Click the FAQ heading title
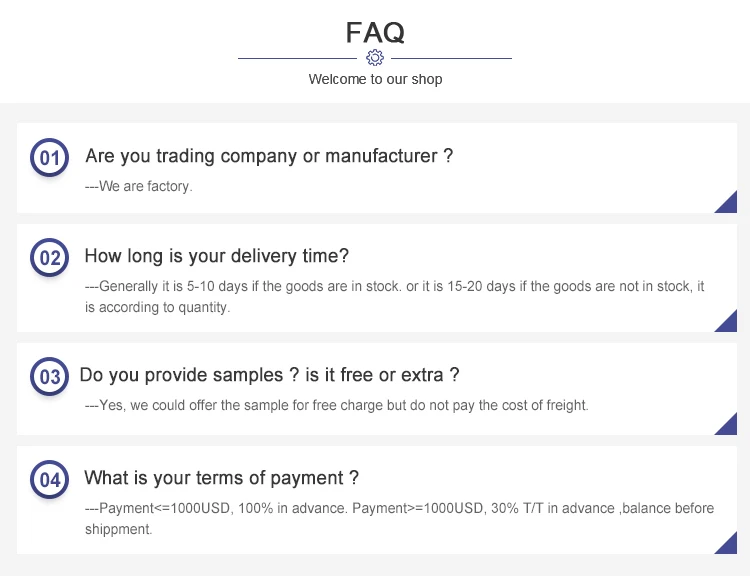The image size is (750, 576). tap(375, 32)
